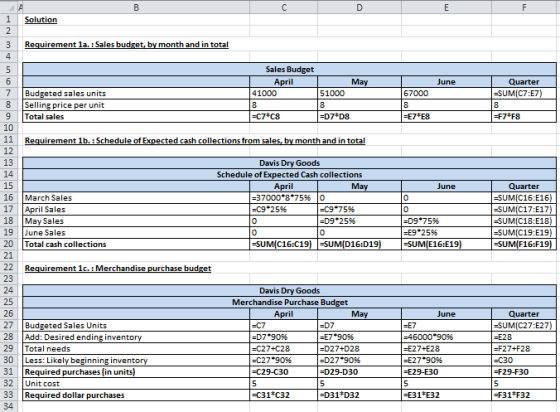Screen dimensions: 560x412
Task: Select the =C29-C30 formula cell
Action: [x=284, y=372]
